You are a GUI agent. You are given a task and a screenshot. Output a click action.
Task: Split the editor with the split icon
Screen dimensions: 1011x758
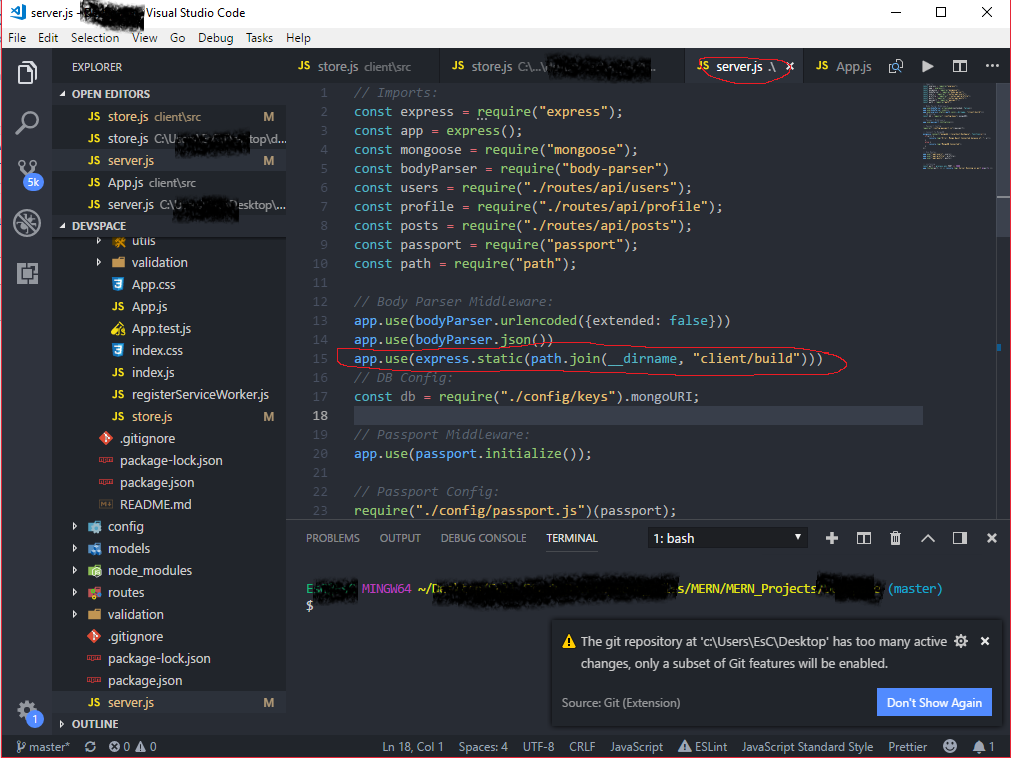tap(959, 66)
